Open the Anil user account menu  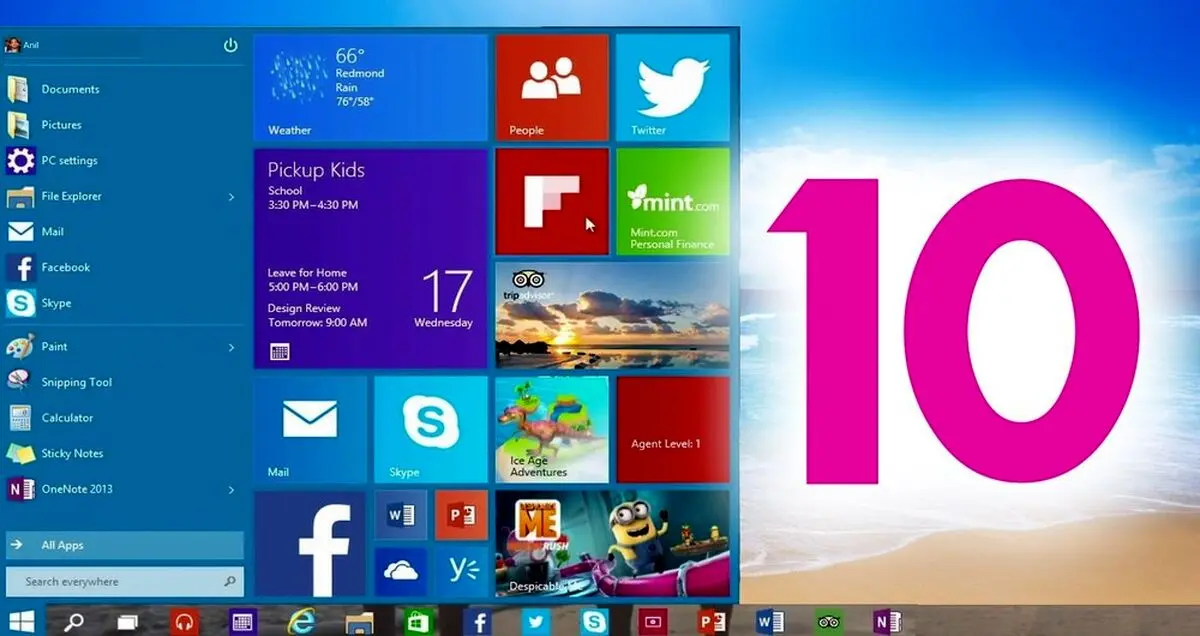click(x=22, y=45)
